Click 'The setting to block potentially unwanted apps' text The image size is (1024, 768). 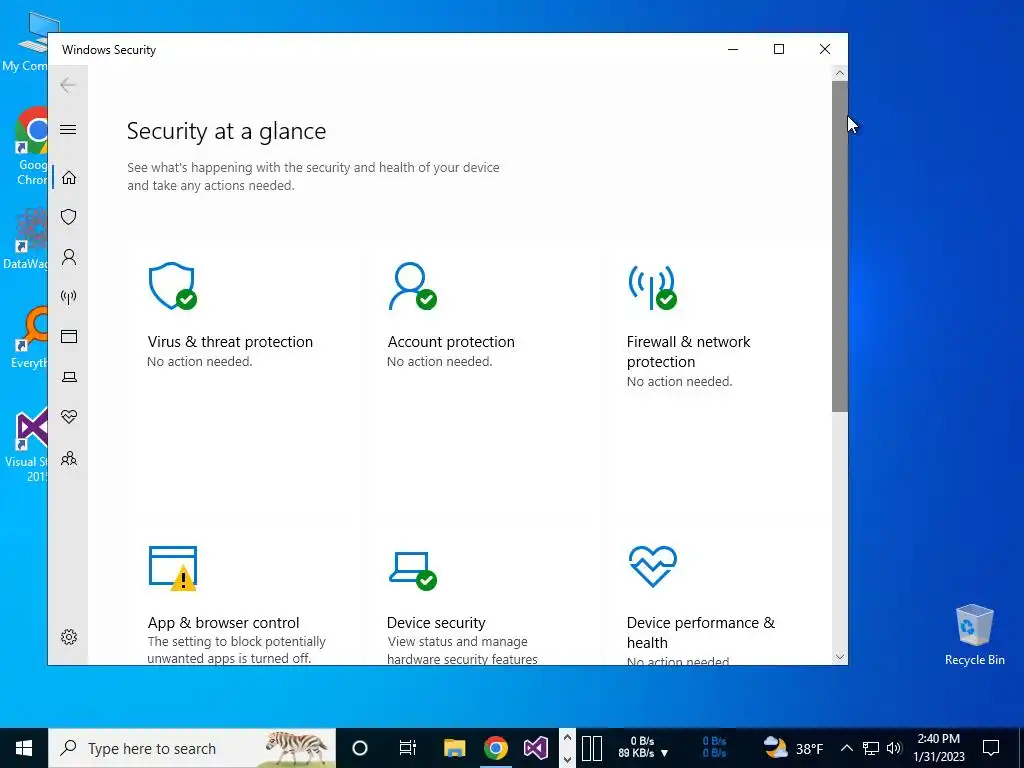tap(236, 650)
